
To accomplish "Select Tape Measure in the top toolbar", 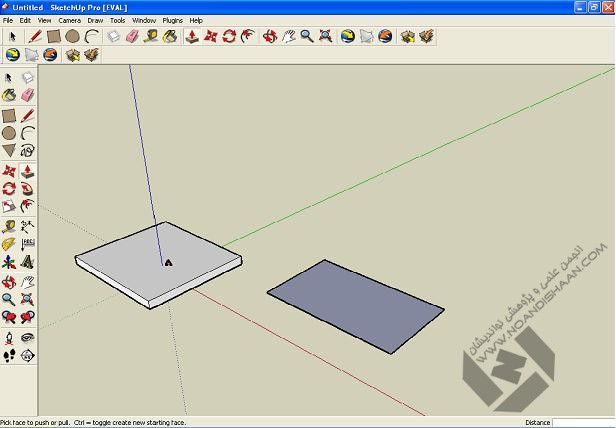I will point(151,36).
